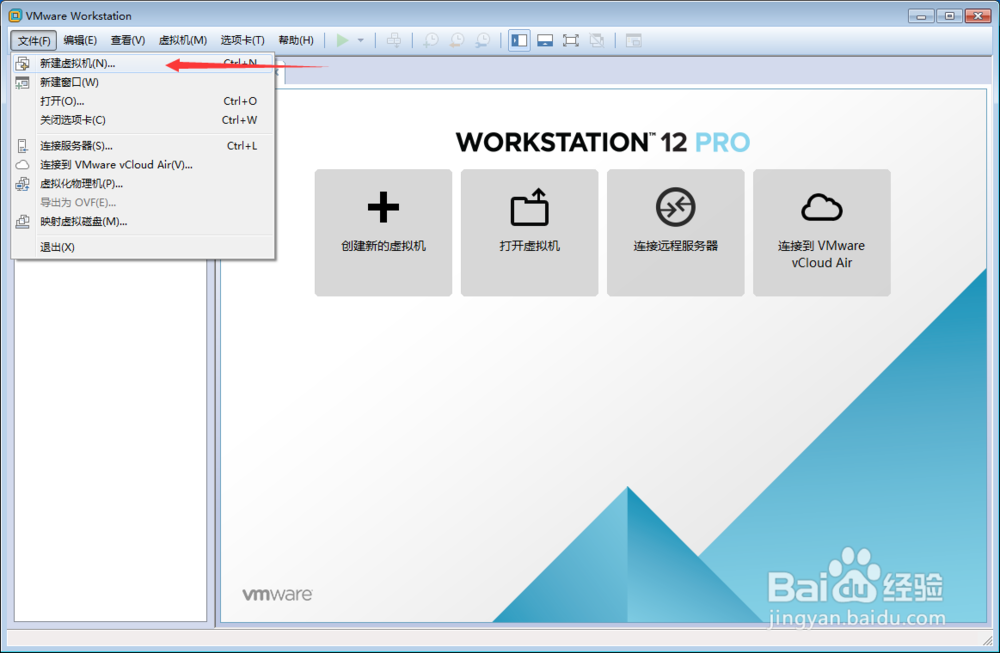Click the 打开虚拟机 tile
The image size is (1000, 653).
pyautogui.click(x=529, y=232)
